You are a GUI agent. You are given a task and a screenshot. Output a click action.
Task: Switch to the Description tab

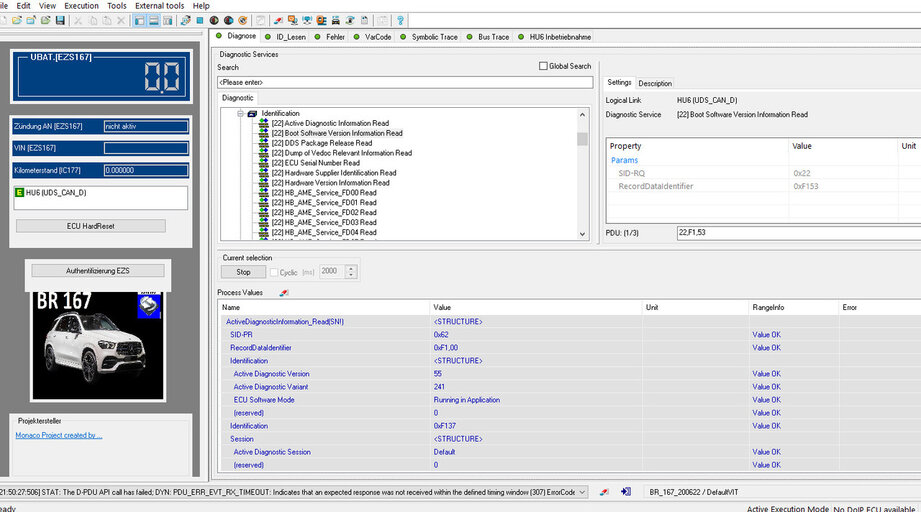(655, 83)
